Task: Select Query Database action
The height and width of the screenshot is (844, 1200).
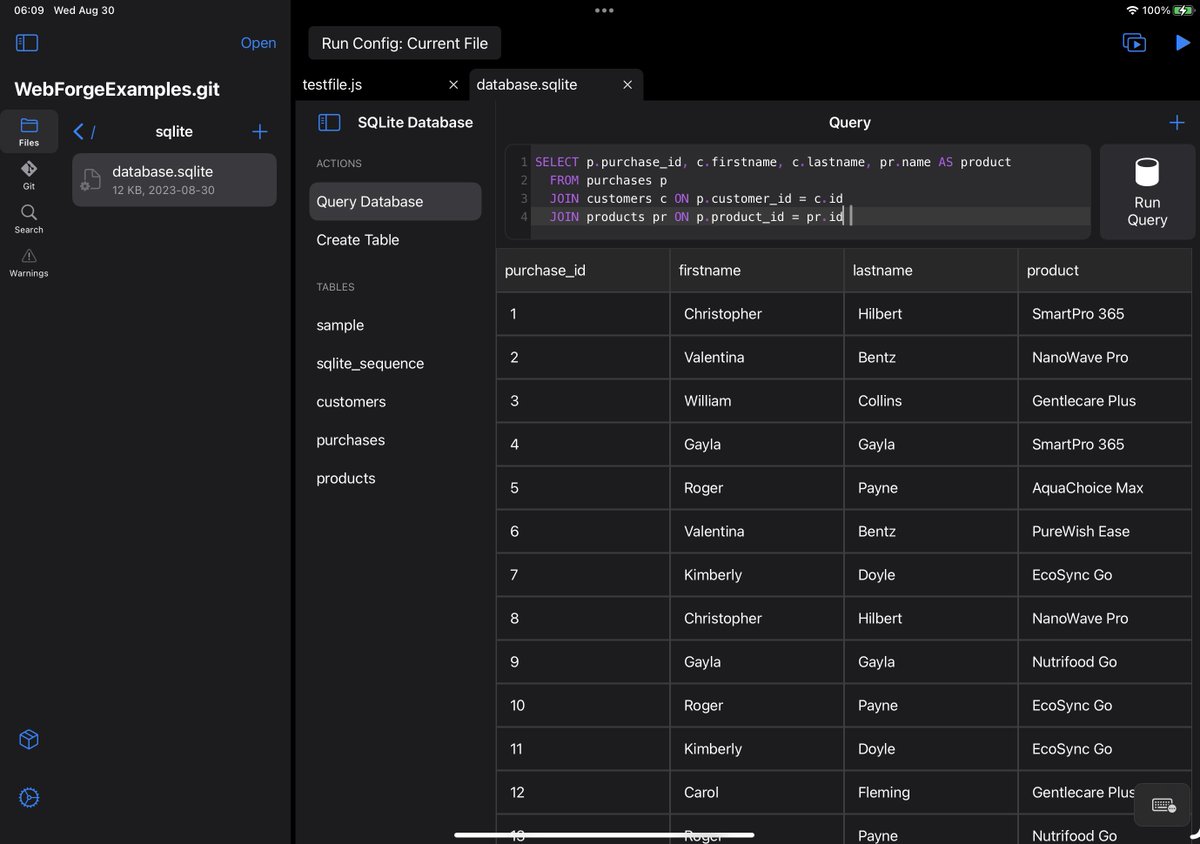Action: click(x=395, y=201)
